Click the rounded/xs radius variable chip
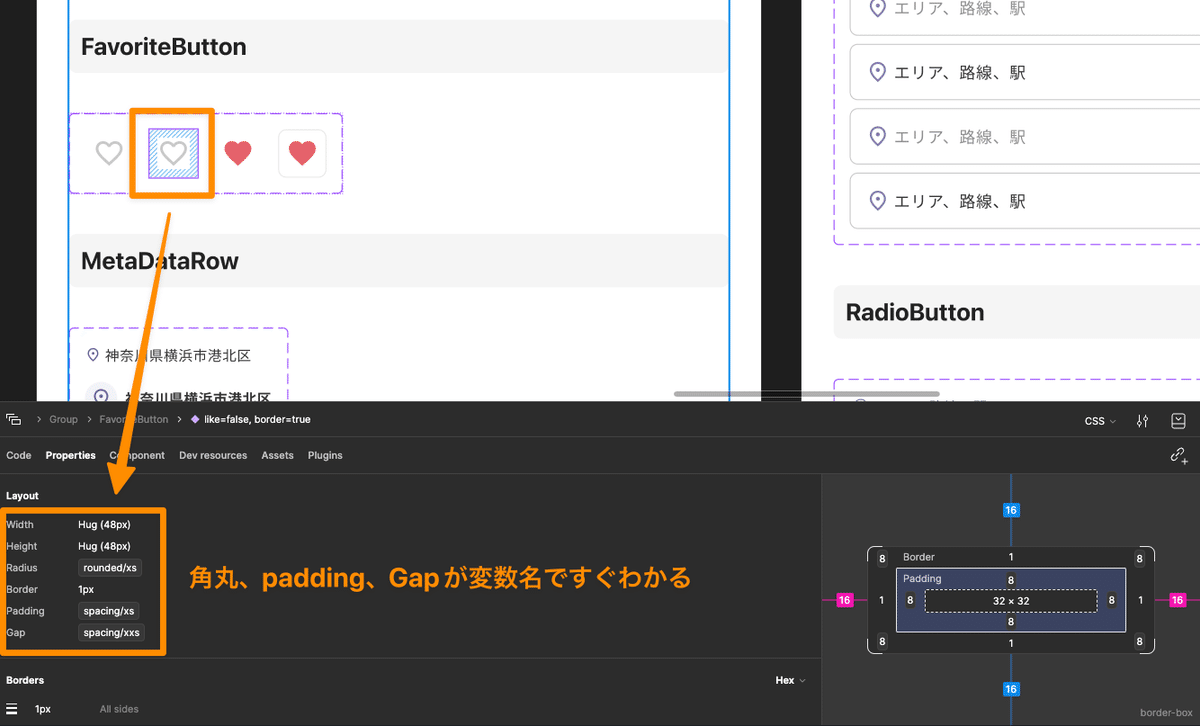This screenshot has width=1200, height=726. click(x=110, y=568)
